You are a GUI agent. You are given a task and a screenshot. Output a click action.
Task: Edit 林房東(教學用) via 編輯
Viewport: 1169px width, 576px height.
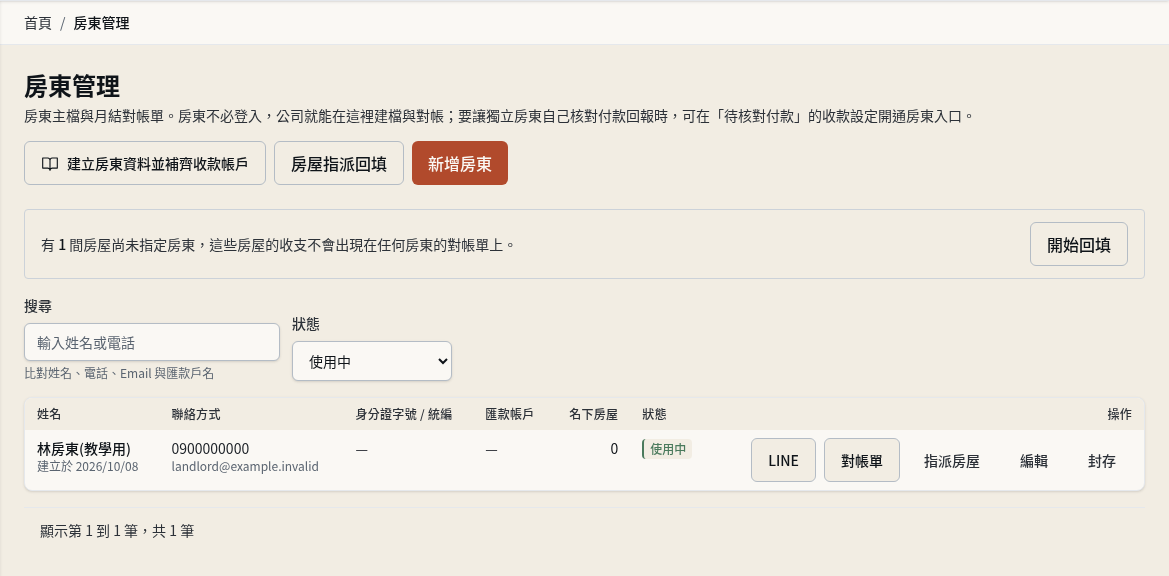pyautogui.click(x=1034, y=461)
